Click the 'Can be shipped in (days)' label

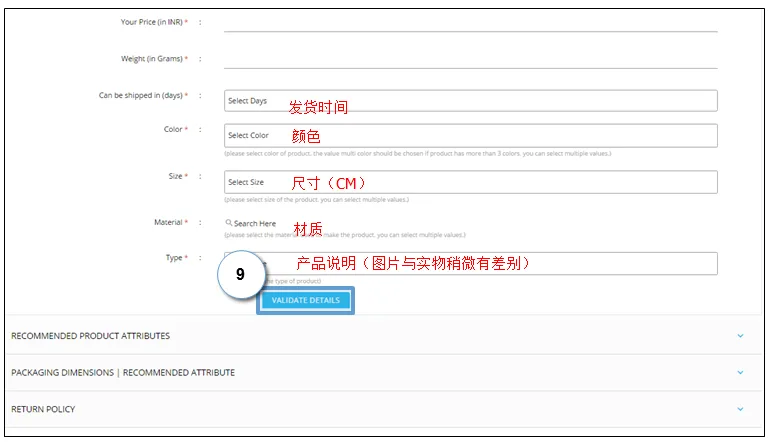pyautogui.click(x=141, y=95)
